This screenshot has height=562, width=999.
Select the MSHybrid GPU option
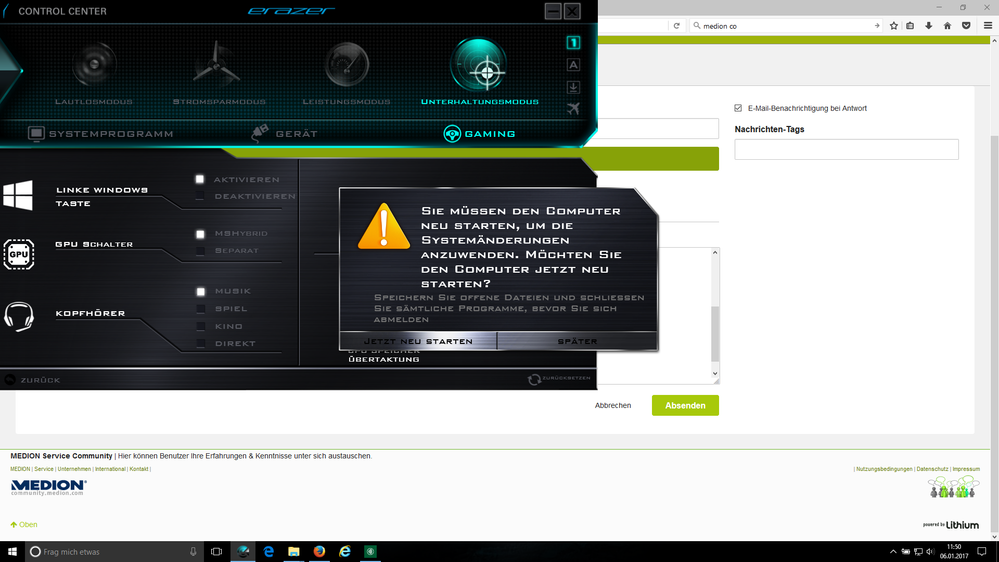201,234
